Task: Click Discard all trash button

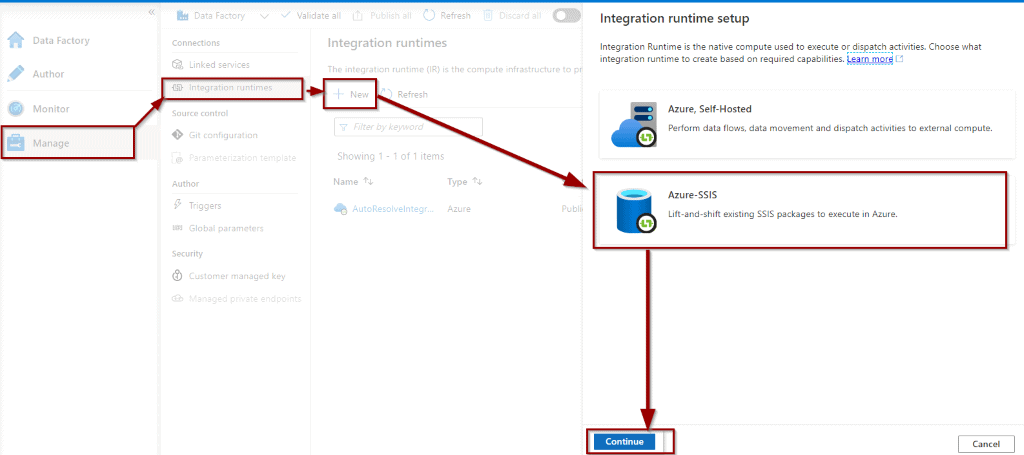Action: 512,16
